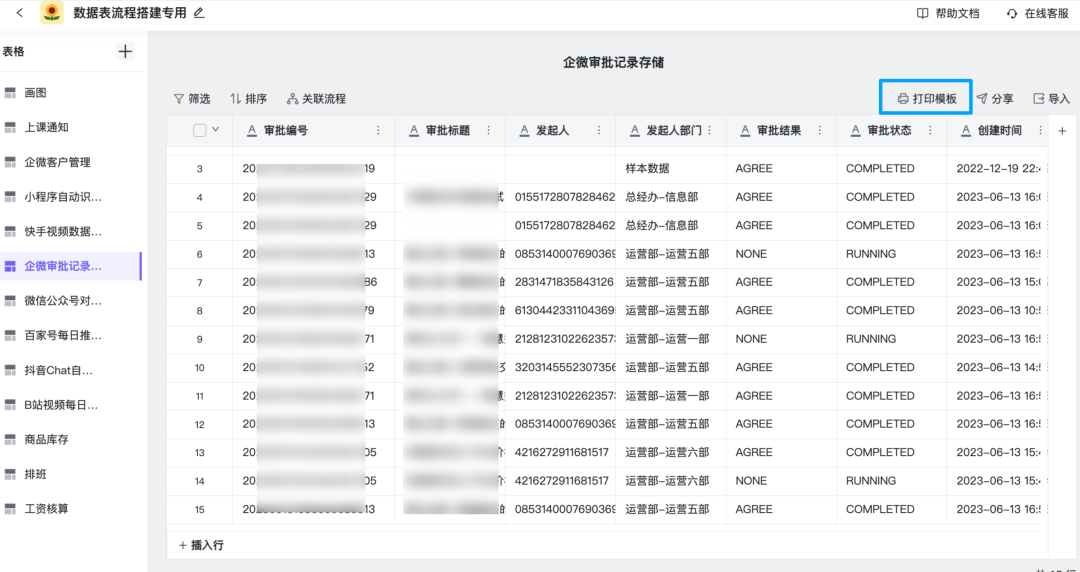Open the 小程序自动识… table
Image resolution: width=1080 pixels, height=572 pixels.
point(71,196)
